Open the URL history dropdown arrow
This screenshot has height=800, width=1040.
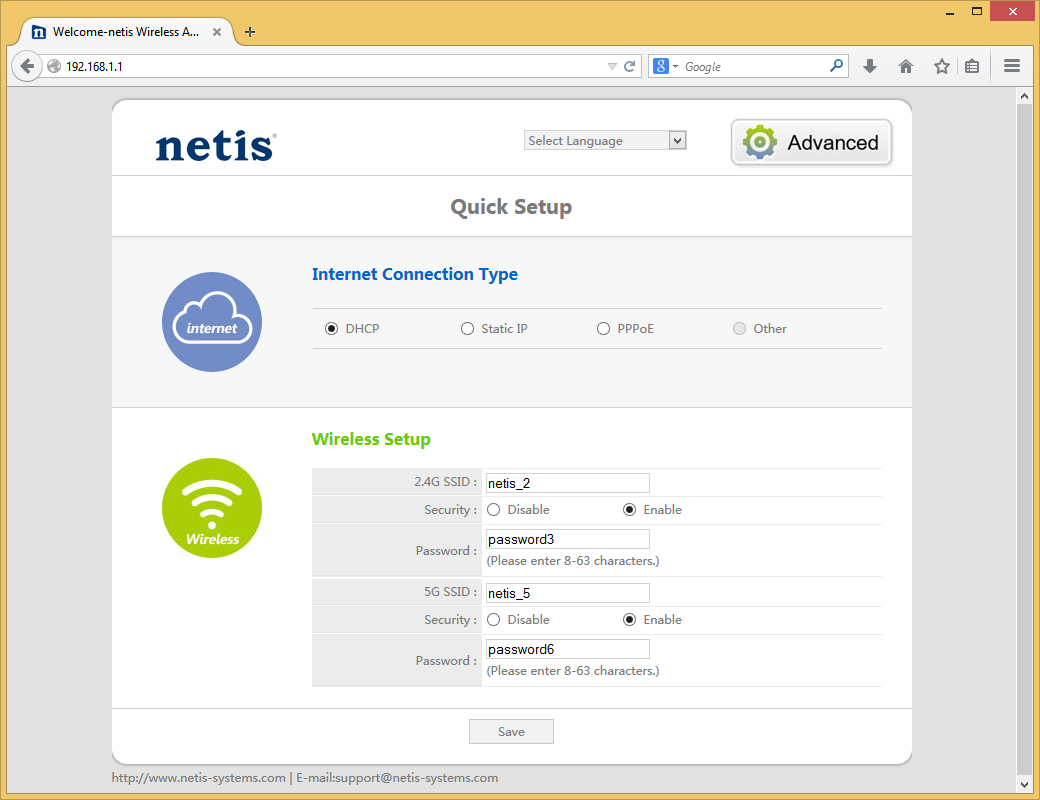coord(612,66)
